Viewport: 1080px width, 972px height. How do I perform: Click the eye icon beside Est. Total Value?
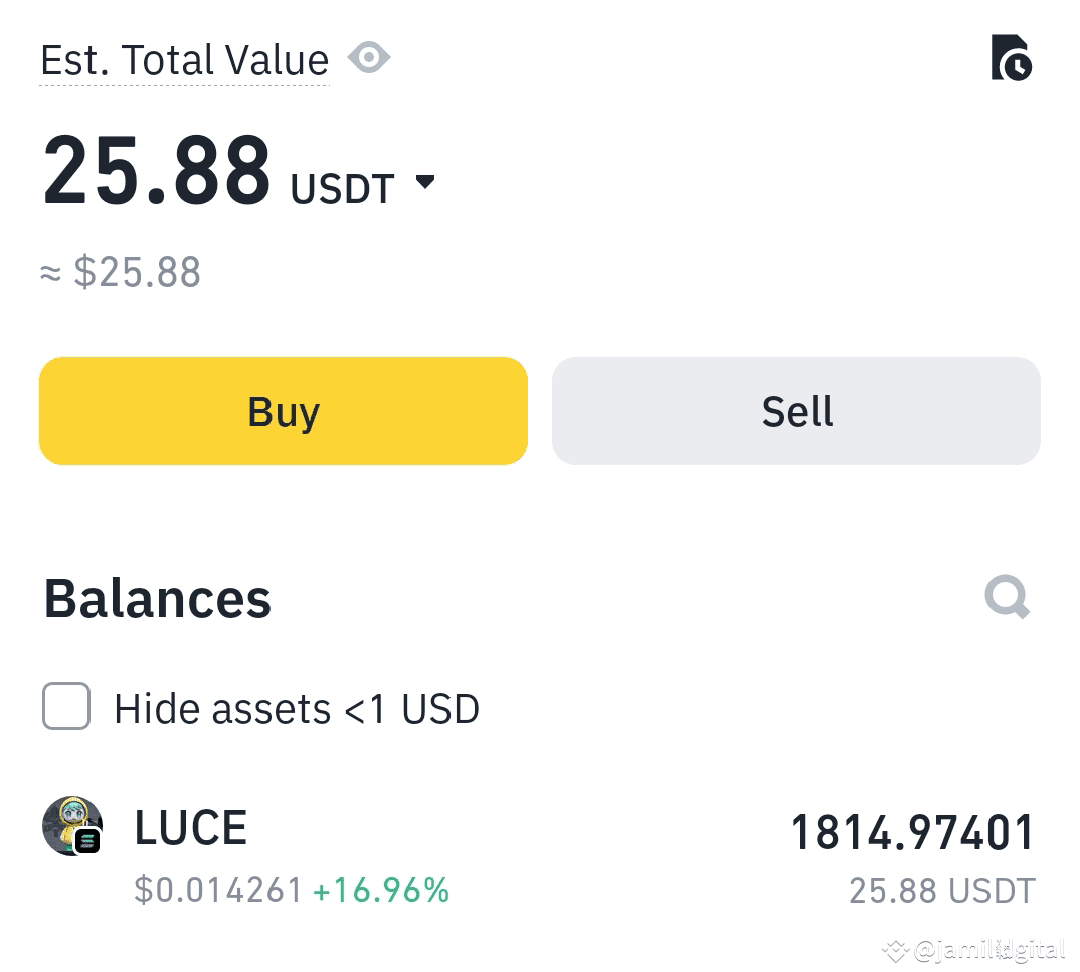click(x=369, y=57)
